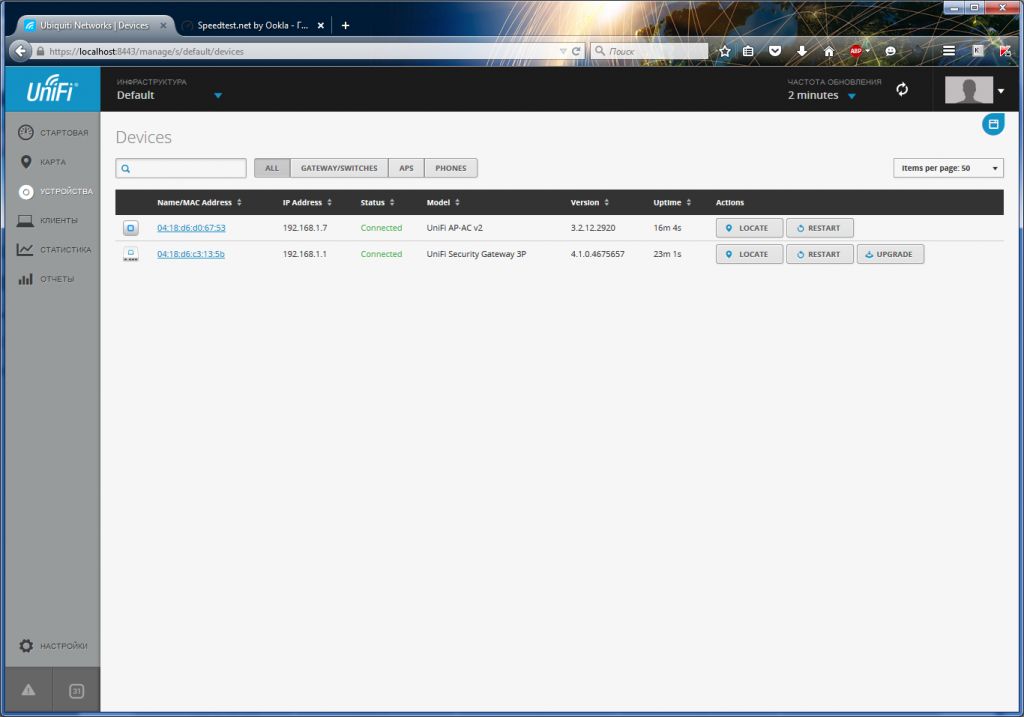Click UPGRADE for the Security Gateway
Screen dimensions: 1024x717
coord(890,254)
